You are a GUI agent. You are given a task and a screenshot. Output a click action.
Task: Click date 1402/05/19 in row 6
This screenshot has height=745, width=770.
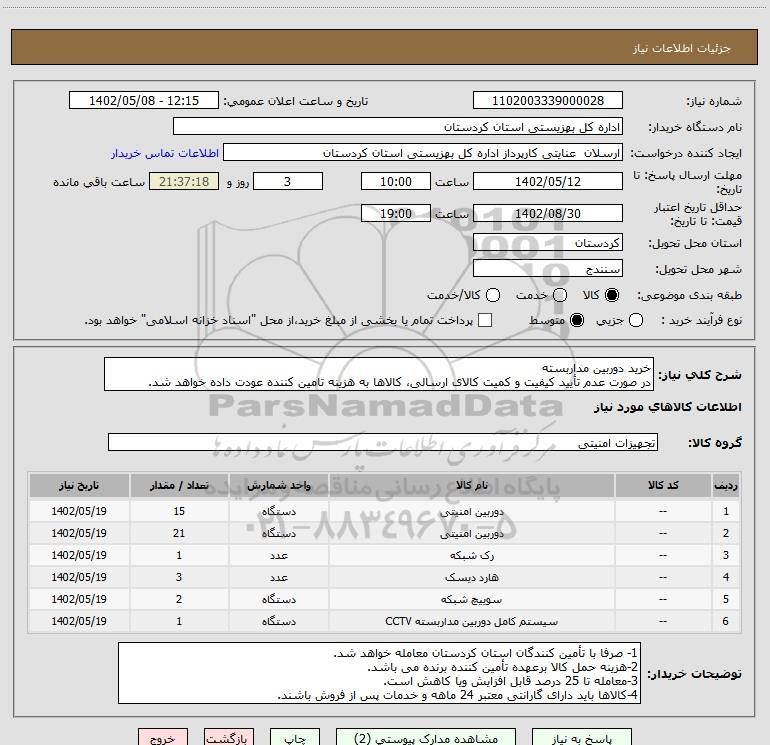pyautogui.click(x=79, y=621)
